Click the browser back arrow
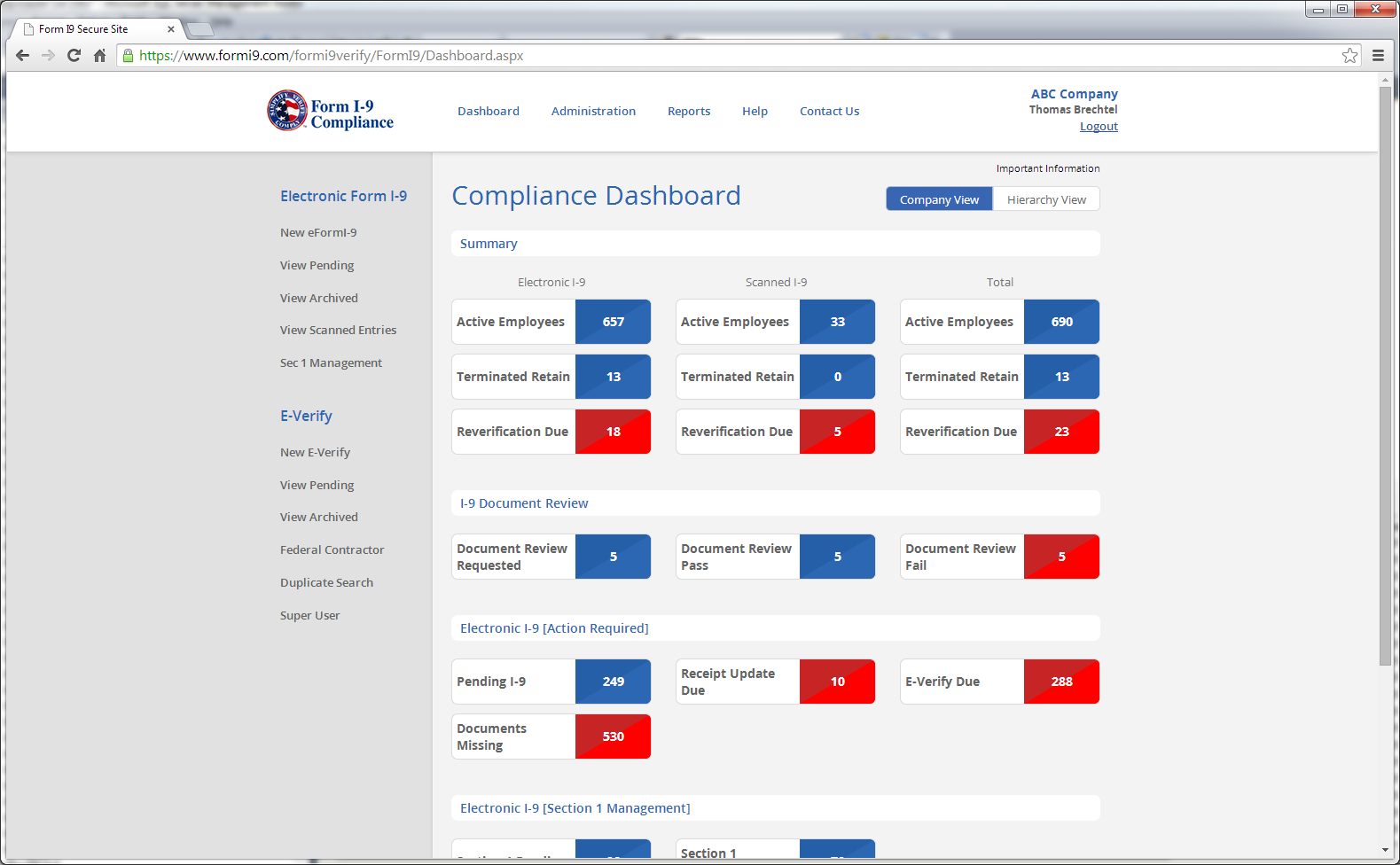This screenshot has height=865, width=1400. click(23, 55)
